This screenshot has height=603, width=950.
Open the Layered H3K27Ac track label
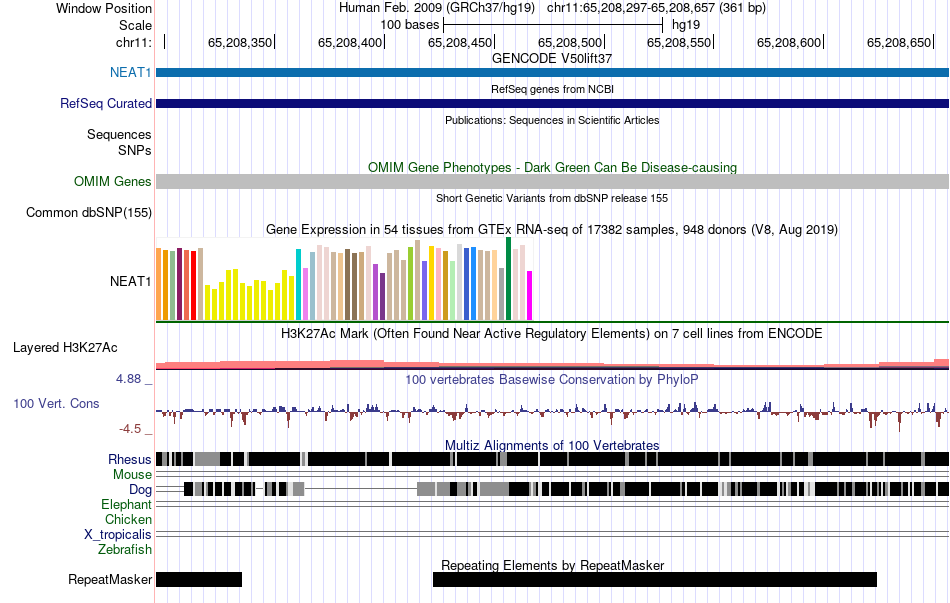(x=65, y=348)
